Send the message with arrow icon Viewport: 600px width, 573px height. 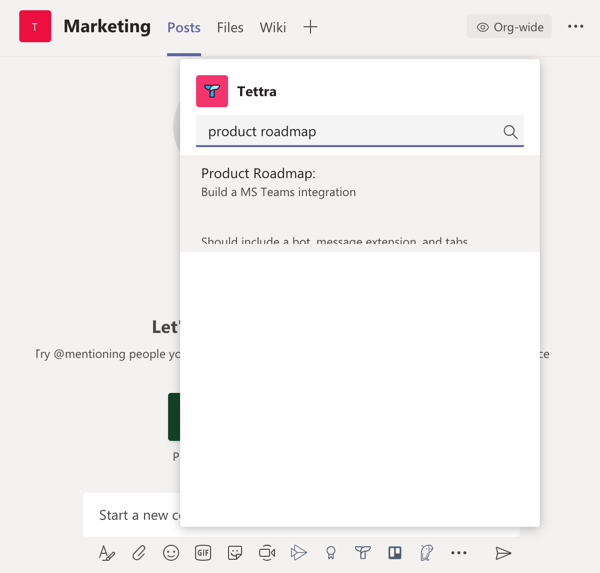point(503,553)
